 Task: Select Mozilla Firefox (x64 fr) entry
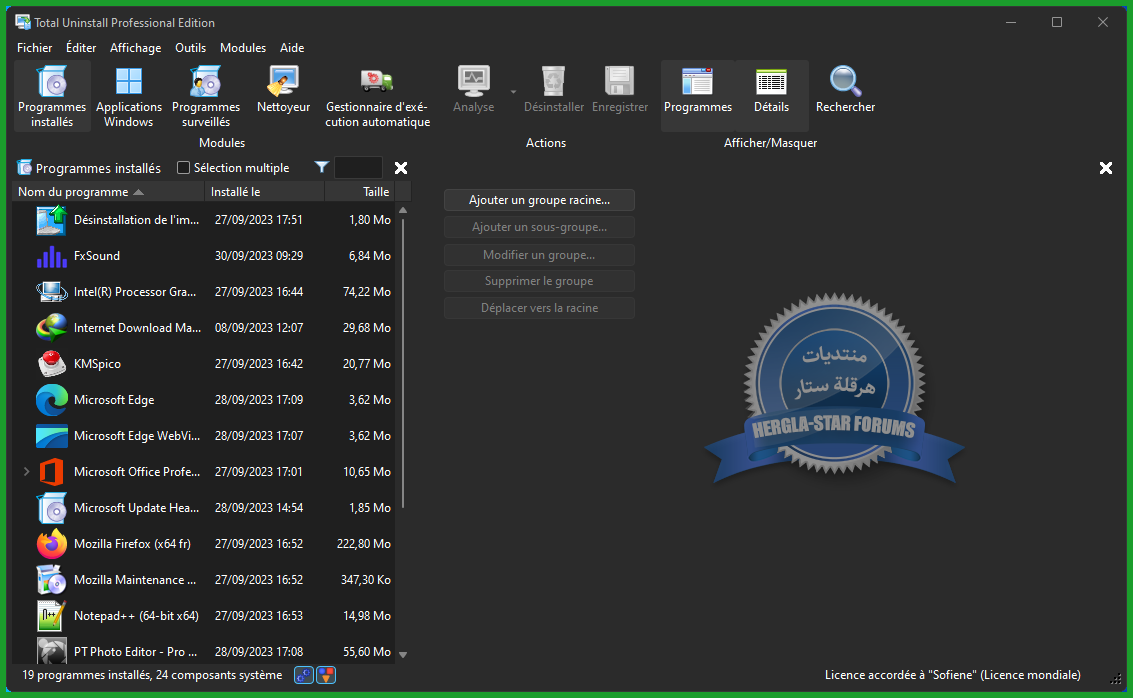(x=132, y=544)
